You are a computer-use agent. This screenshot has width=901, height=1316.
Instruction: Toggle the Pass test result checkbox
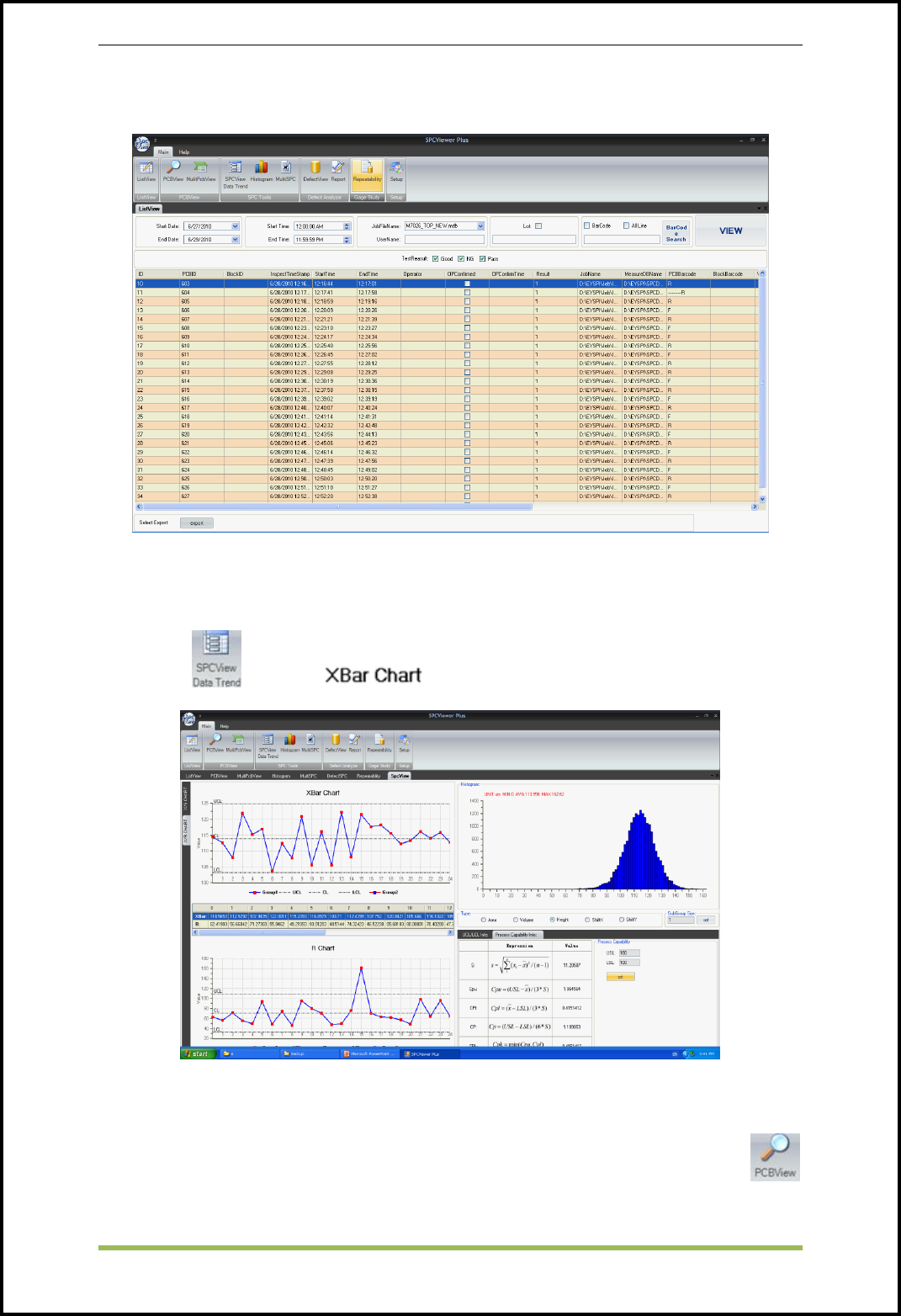coord(483,258)
